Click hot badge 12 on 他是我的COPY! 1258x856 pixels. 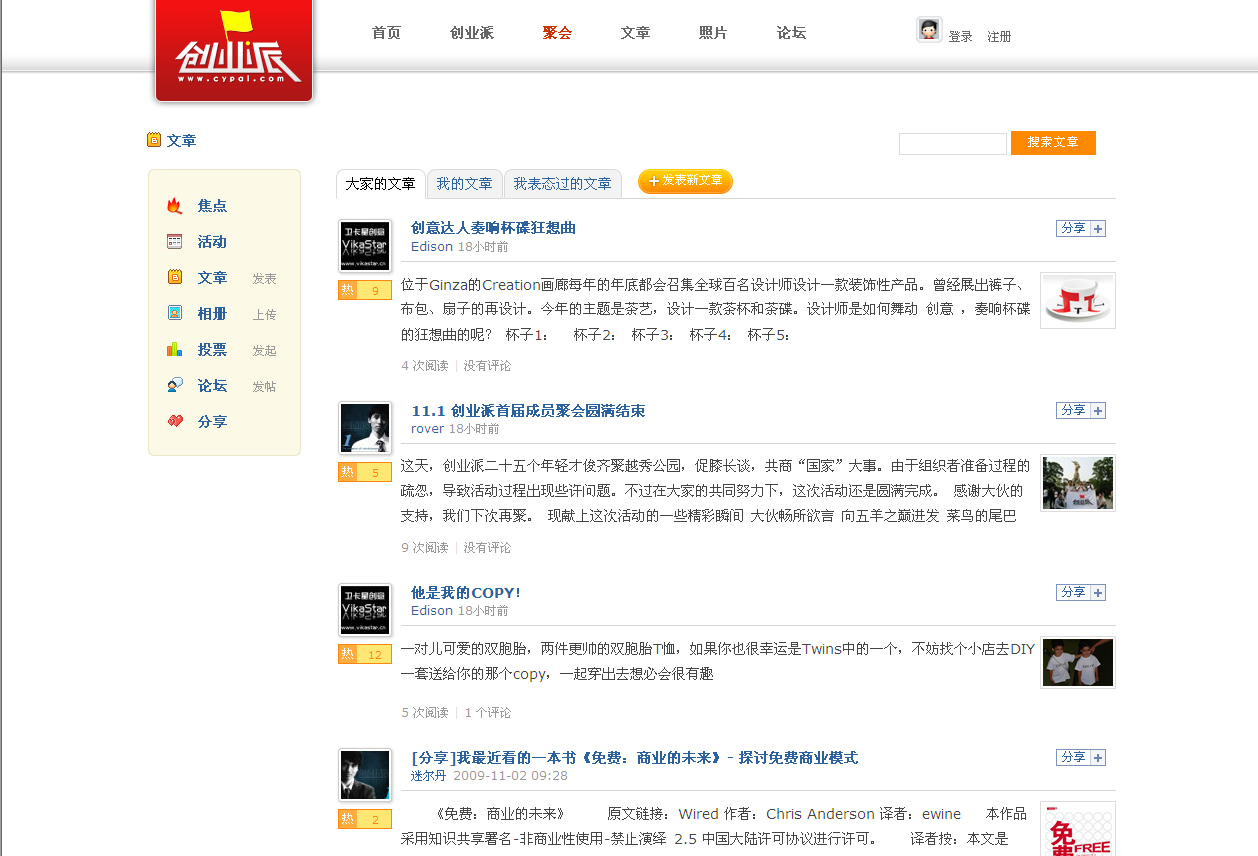click(365, 655)
